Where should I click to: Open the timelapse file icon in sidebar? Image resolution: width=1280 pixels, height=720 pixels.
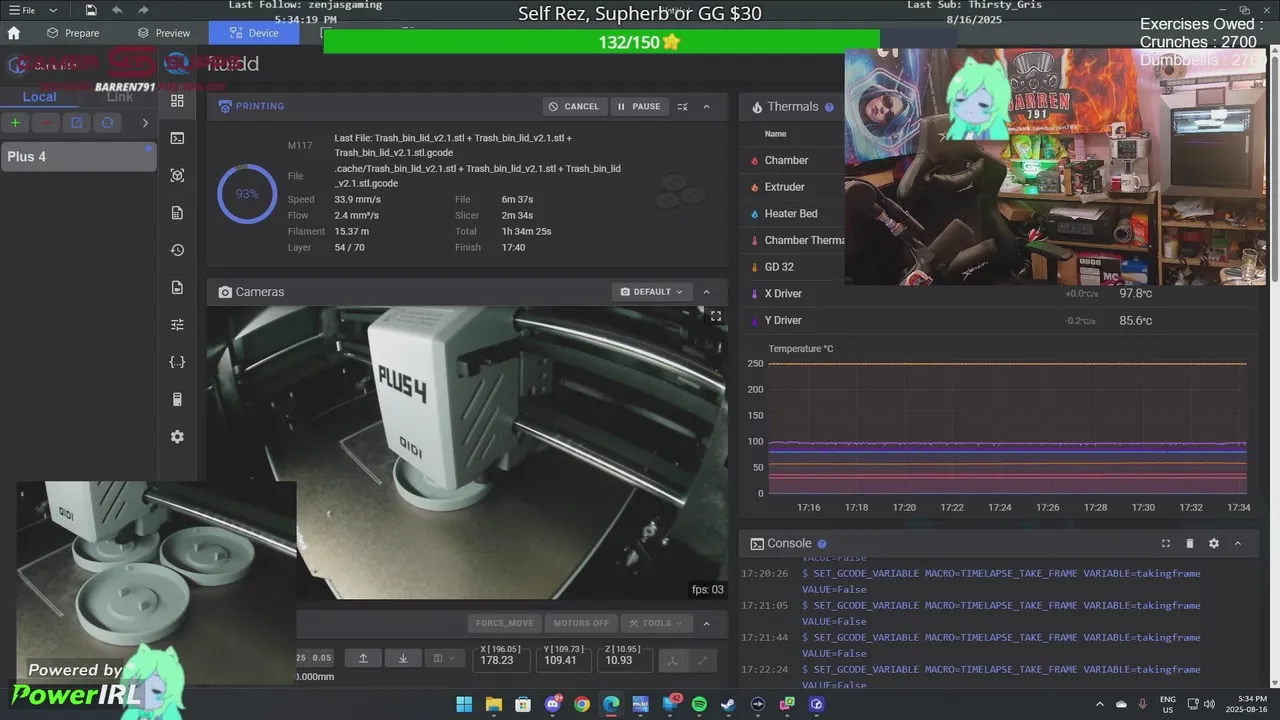click(177, 288)
